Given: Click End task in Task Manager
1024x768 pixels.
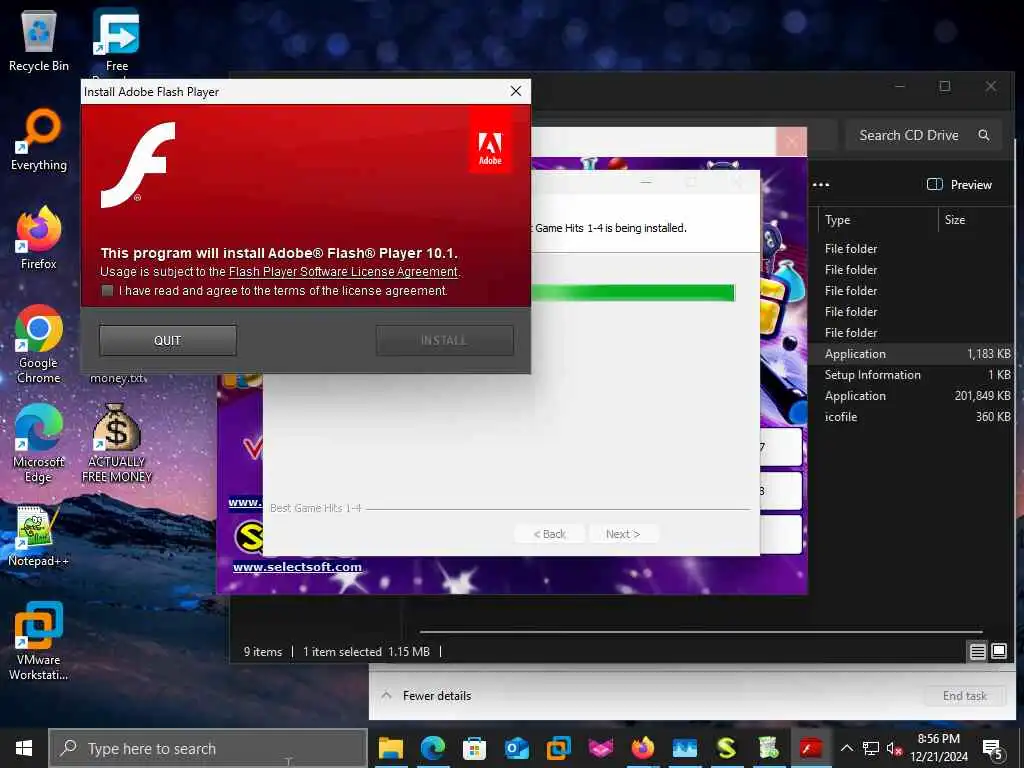Looking at the screenshot, I should [x=965, y=696].
